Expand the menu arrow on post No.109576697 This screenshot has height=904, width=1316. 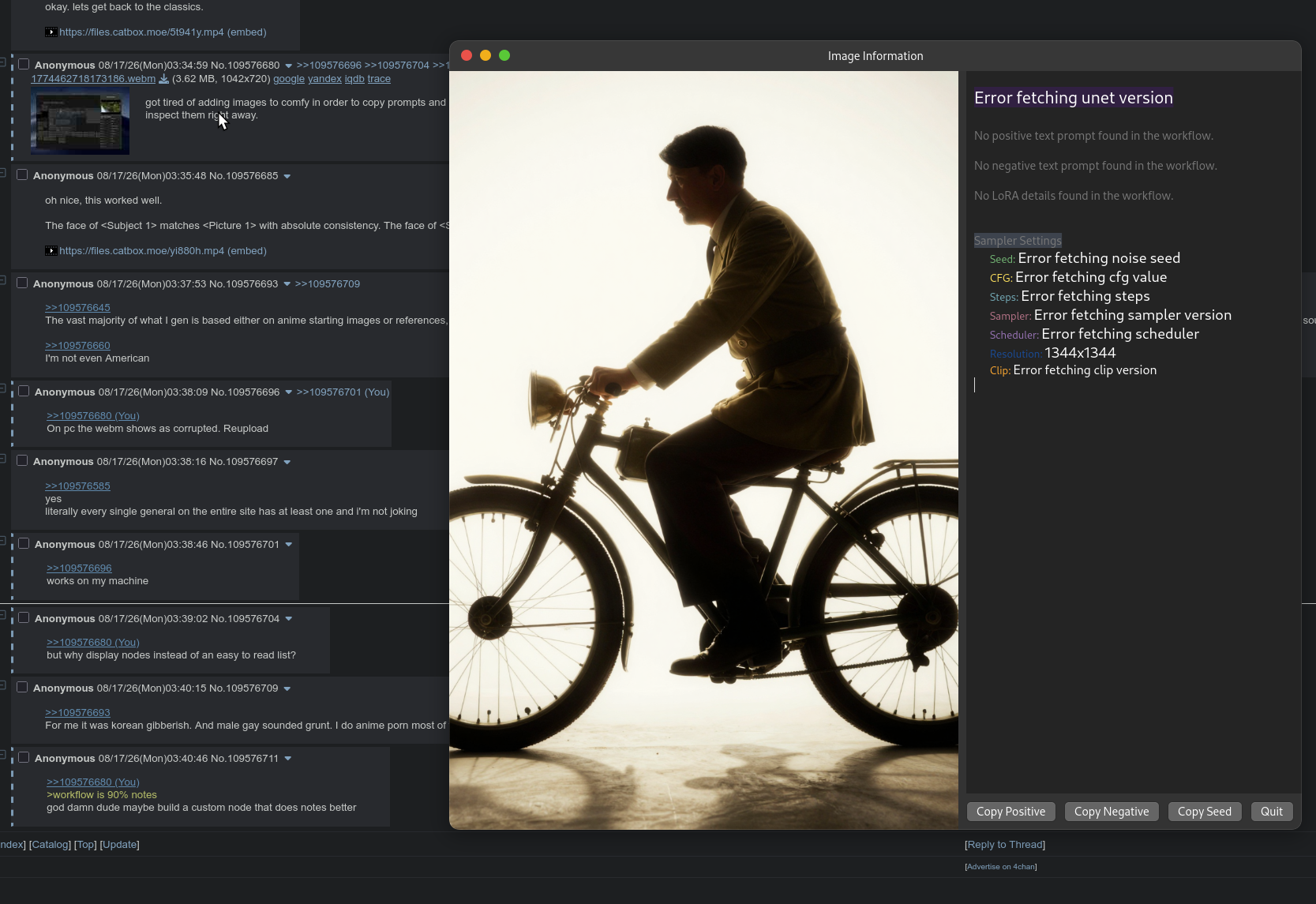pyautogui.click(x=287, y=462)
